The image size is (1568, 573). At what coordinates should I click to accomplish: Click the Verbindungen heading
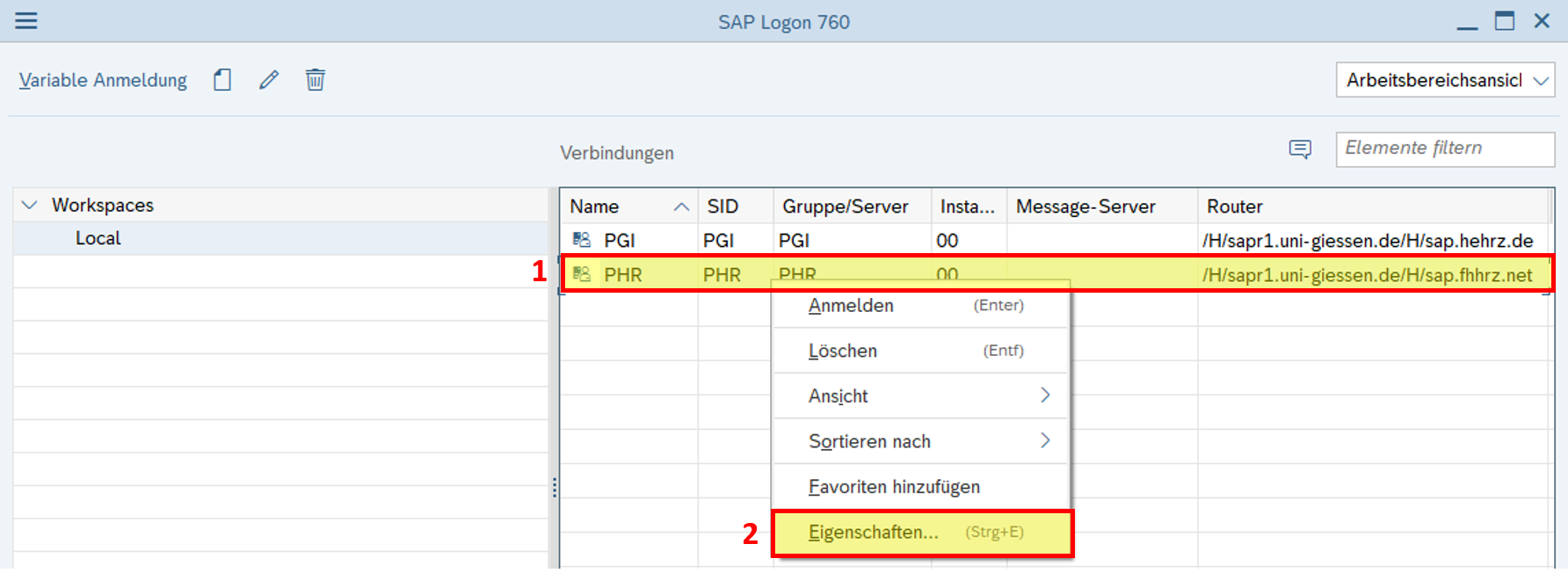coord(617,153)
